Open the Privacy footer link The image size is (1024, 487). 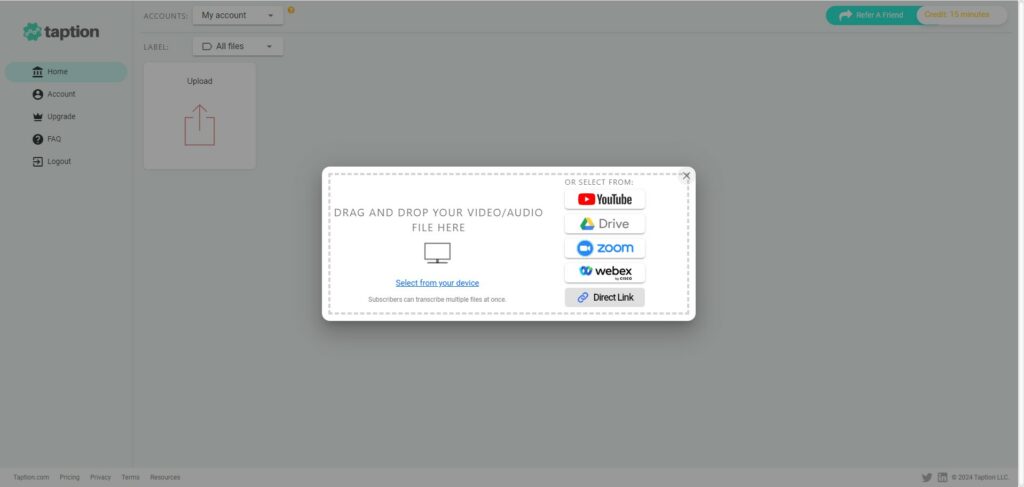[x=101, y=477]
